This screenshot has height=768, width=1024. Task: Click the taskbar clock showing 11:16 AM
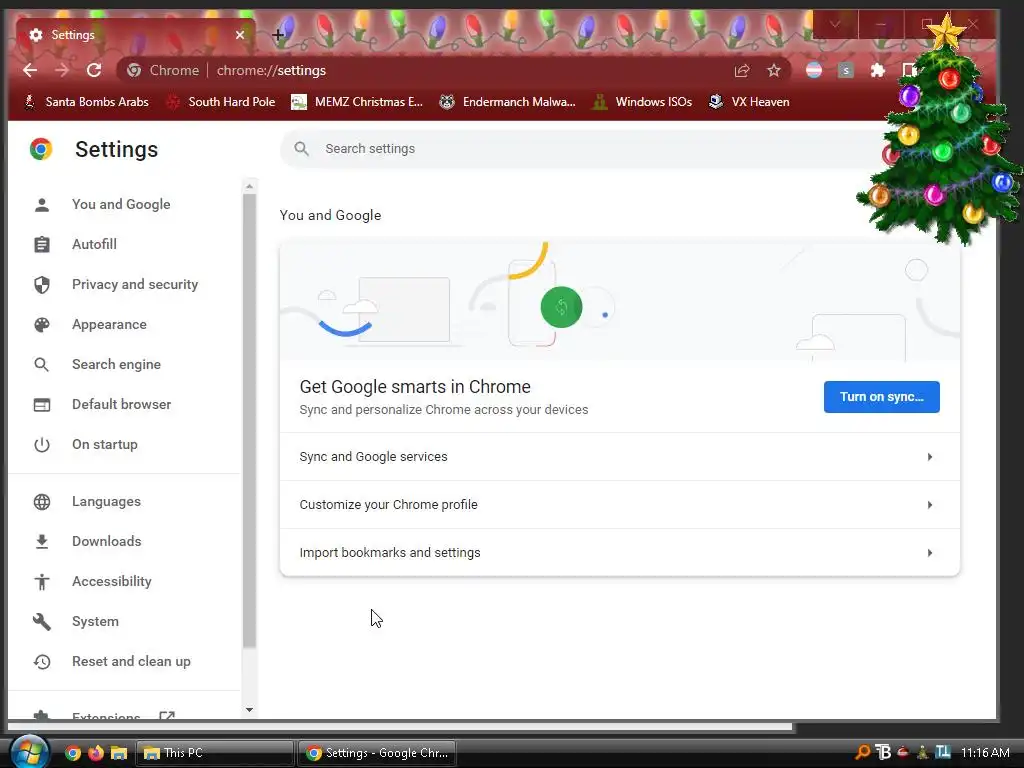click(x=985, y=753)
